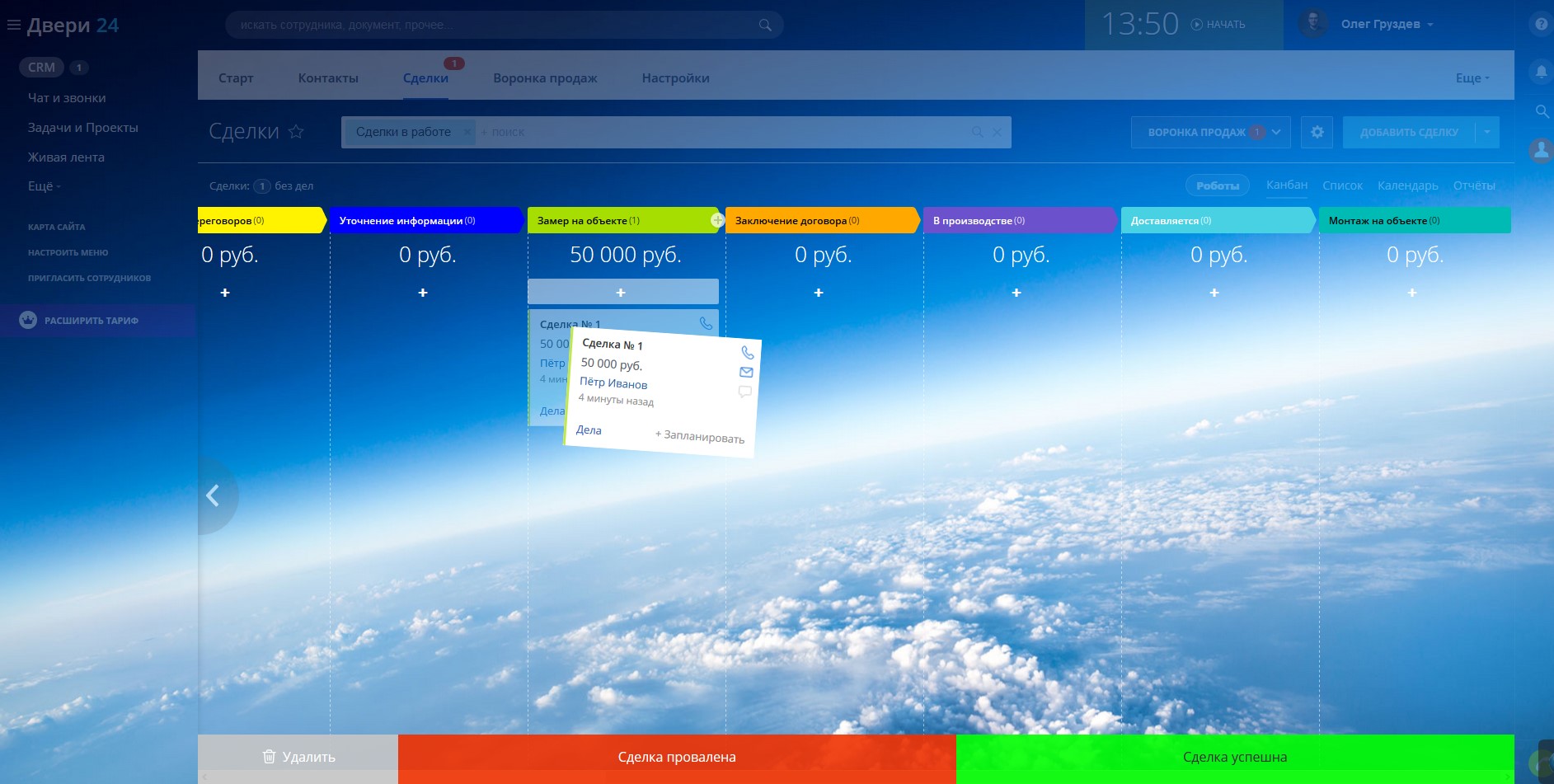The width and height of the screenshot is (1554, 784).
Task: Add a stage after Замер на объекте with the plus icon
Action: point(717,220)
